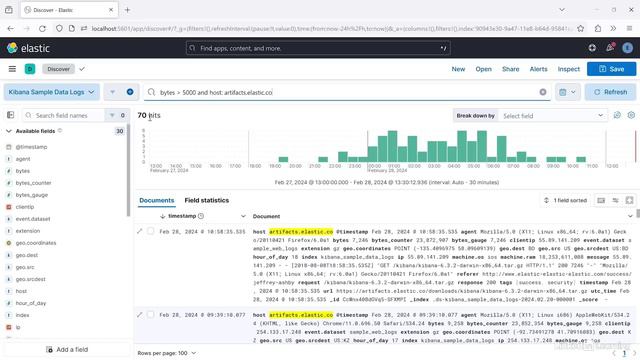Image resolution: width=640 pixels, height=360 pixels.
Task: Open the Break down by field selector
Action: (x=553, y=116)
